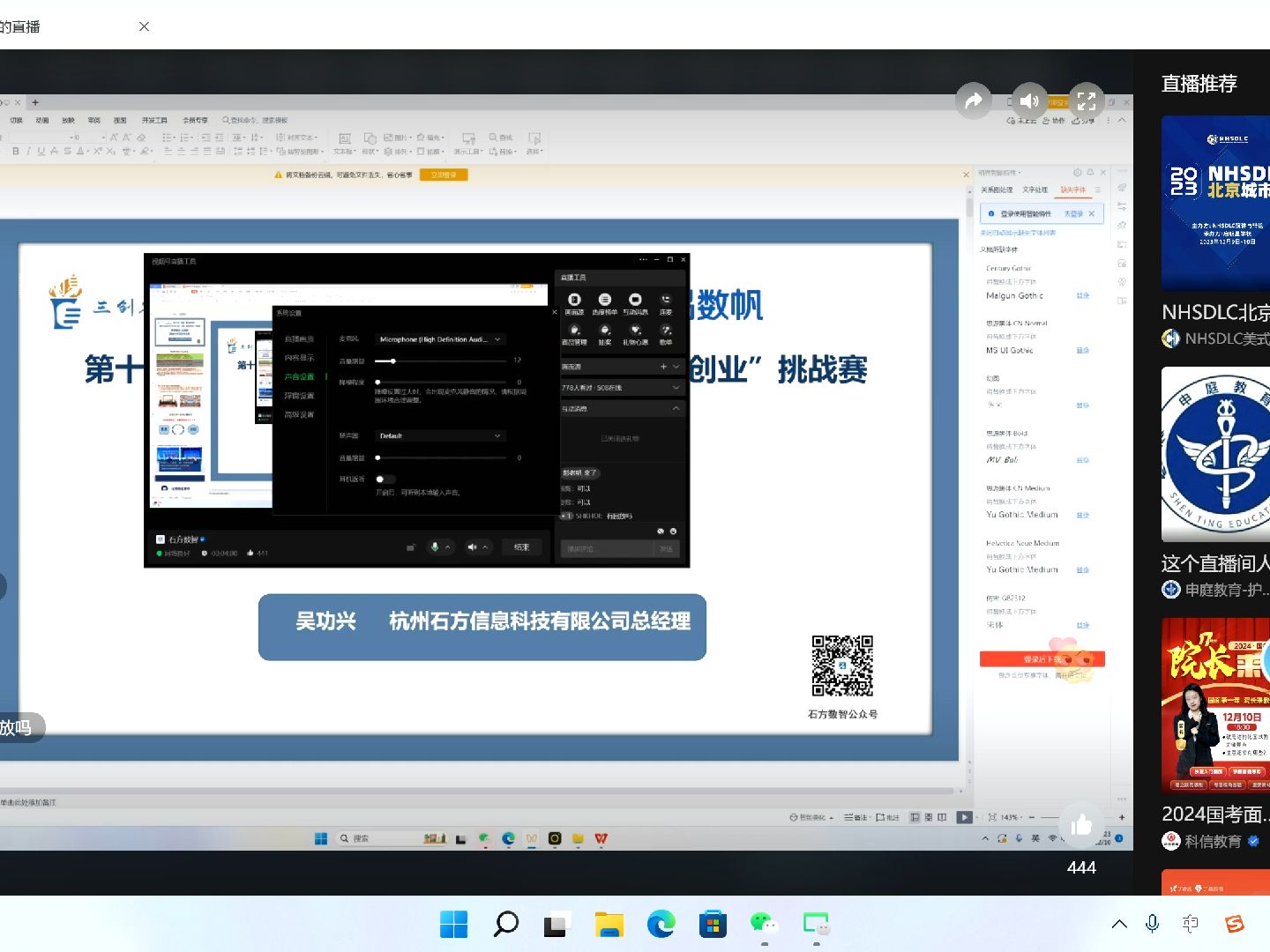Open the 歌单 playlist tool icon
The width and height of the screenshot is (1270, 952).
coord(666,335)
